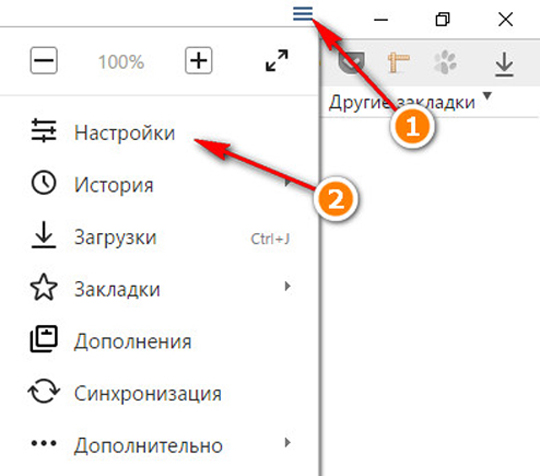Click the Настройки sliders icon
The width and height of the screenshot is (540, 476).
(44, 131)
